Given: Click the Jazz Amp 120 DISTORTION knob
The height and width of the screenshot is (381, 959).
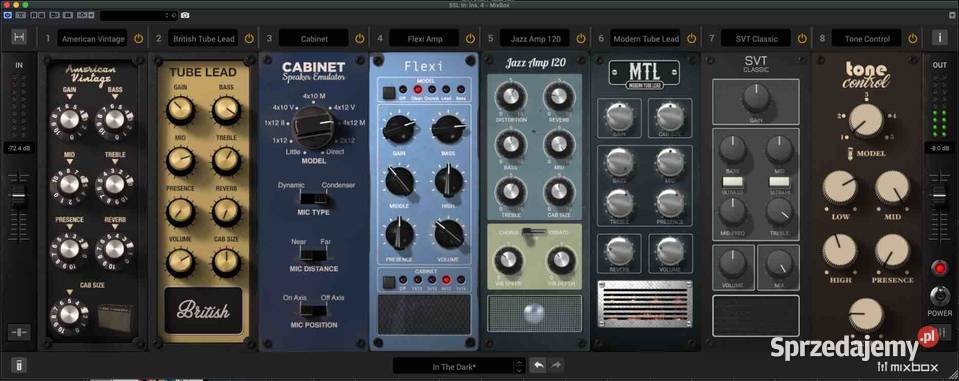Looking at the screenshot, I should coord(510,97).
